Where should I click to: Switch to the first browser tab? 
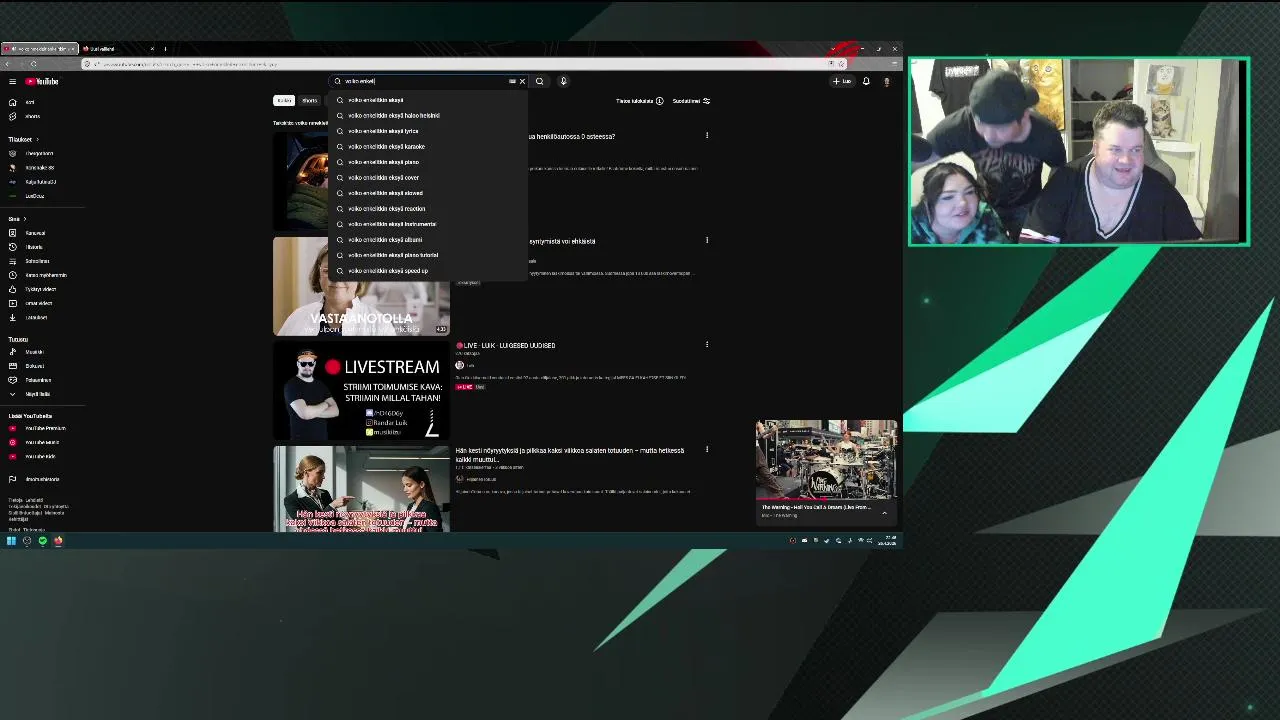pyautogui.click(x=40, y=48)
